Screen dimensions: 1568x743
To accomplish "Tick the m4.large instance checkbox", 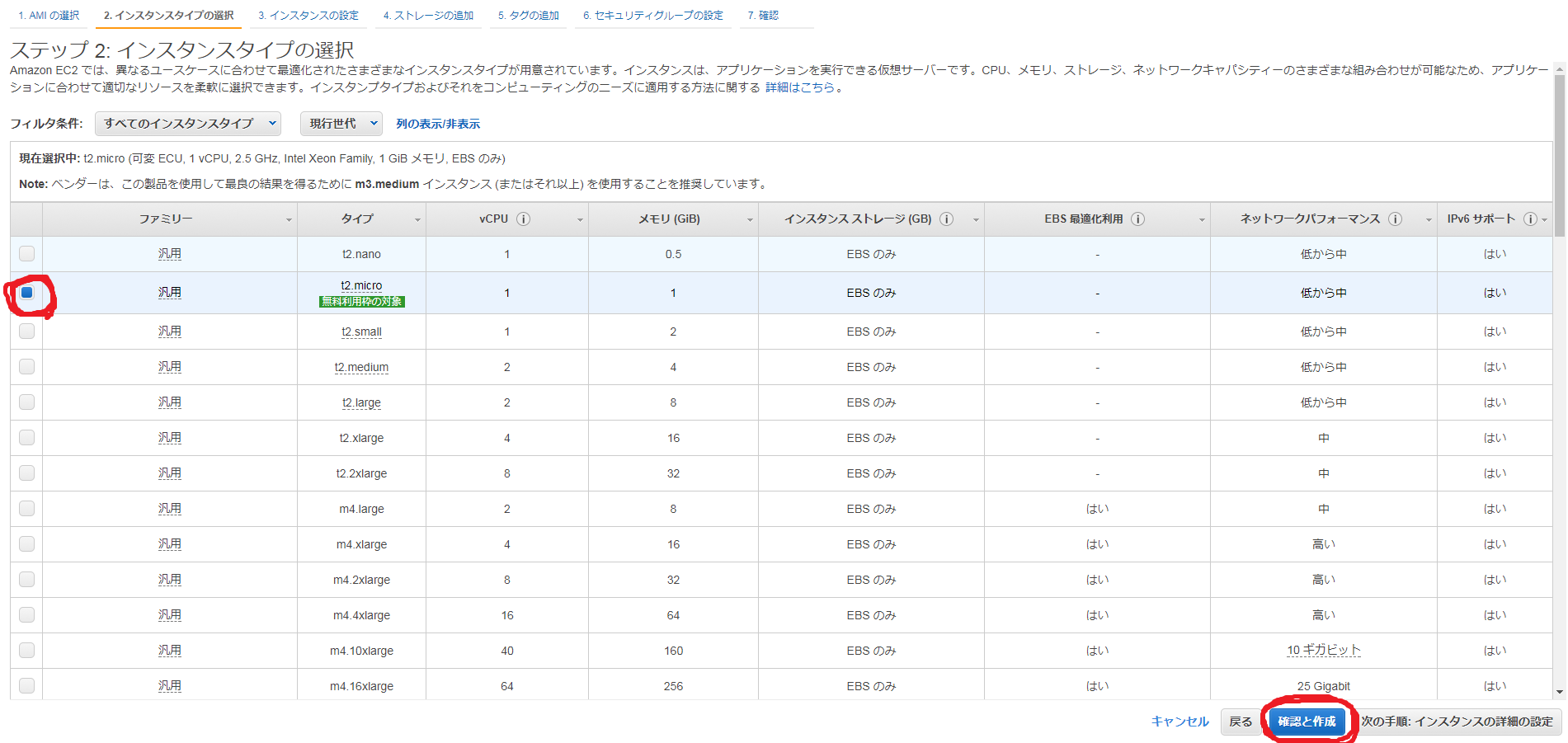I will pos(27,509).
